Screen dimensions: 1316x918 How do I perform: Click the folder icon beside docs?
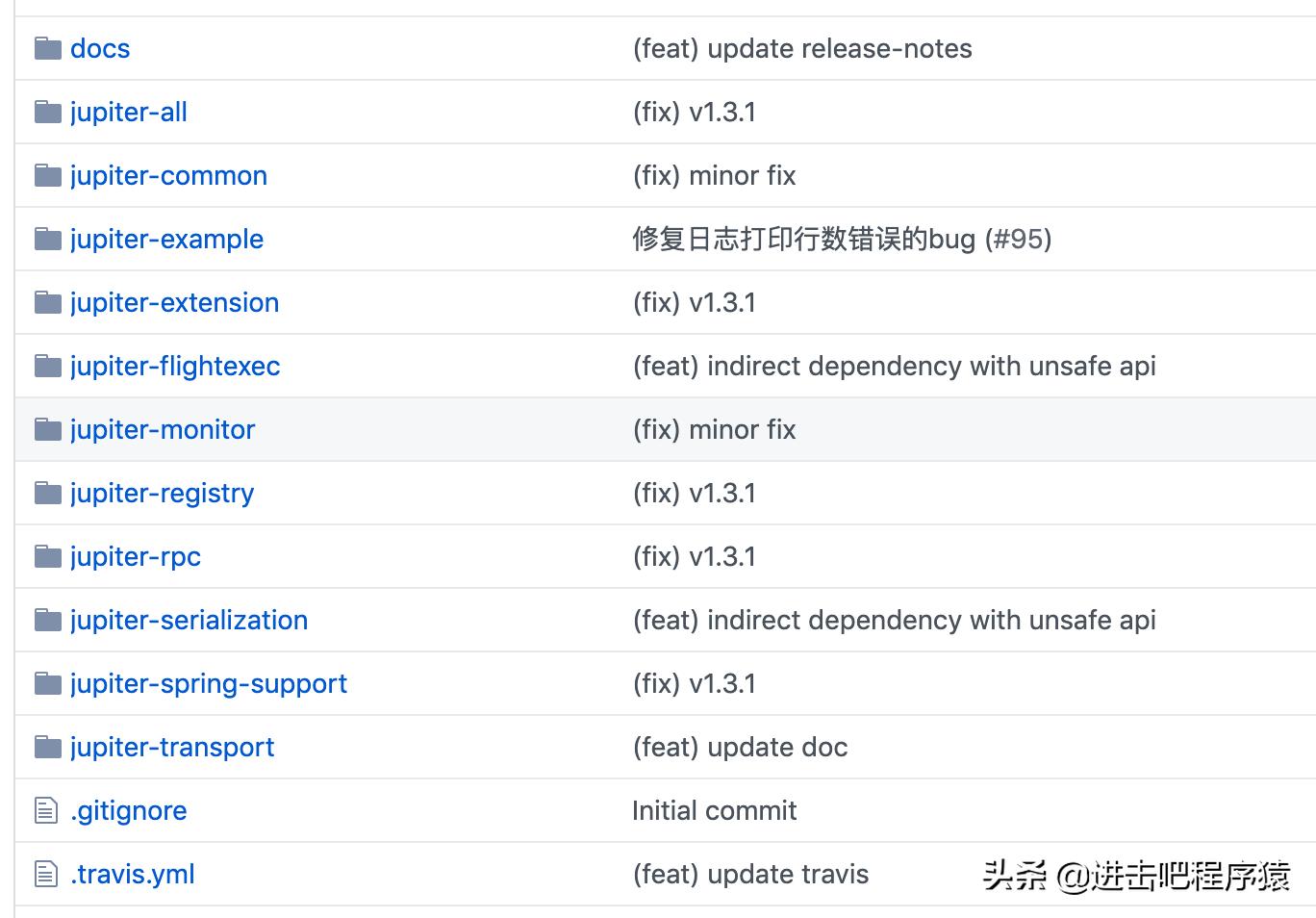47,48
